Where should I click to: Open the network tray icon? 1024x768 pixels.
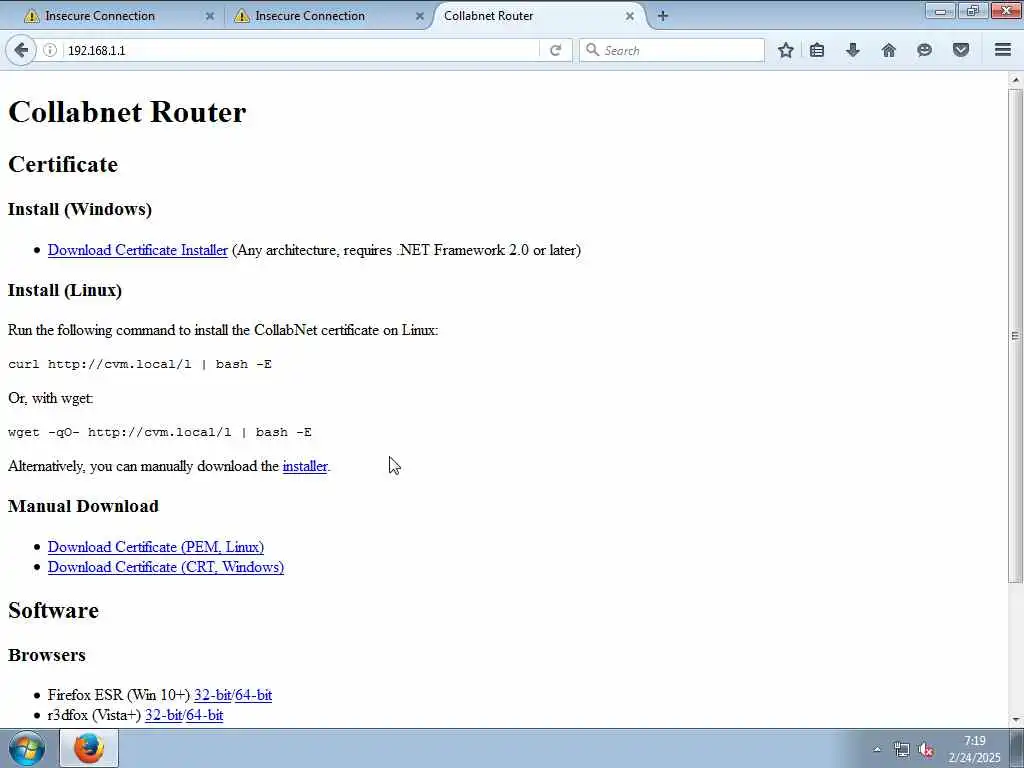point(902,750)
